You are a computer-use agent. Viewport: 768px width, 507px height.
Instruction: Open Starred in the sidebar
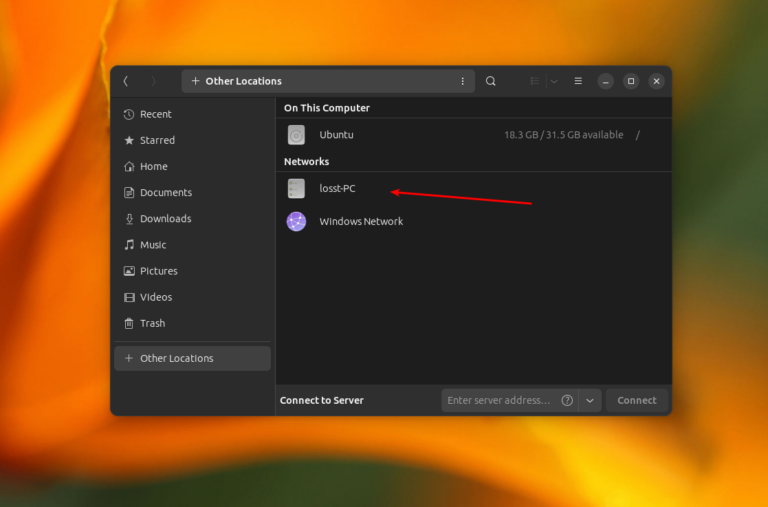192,140
